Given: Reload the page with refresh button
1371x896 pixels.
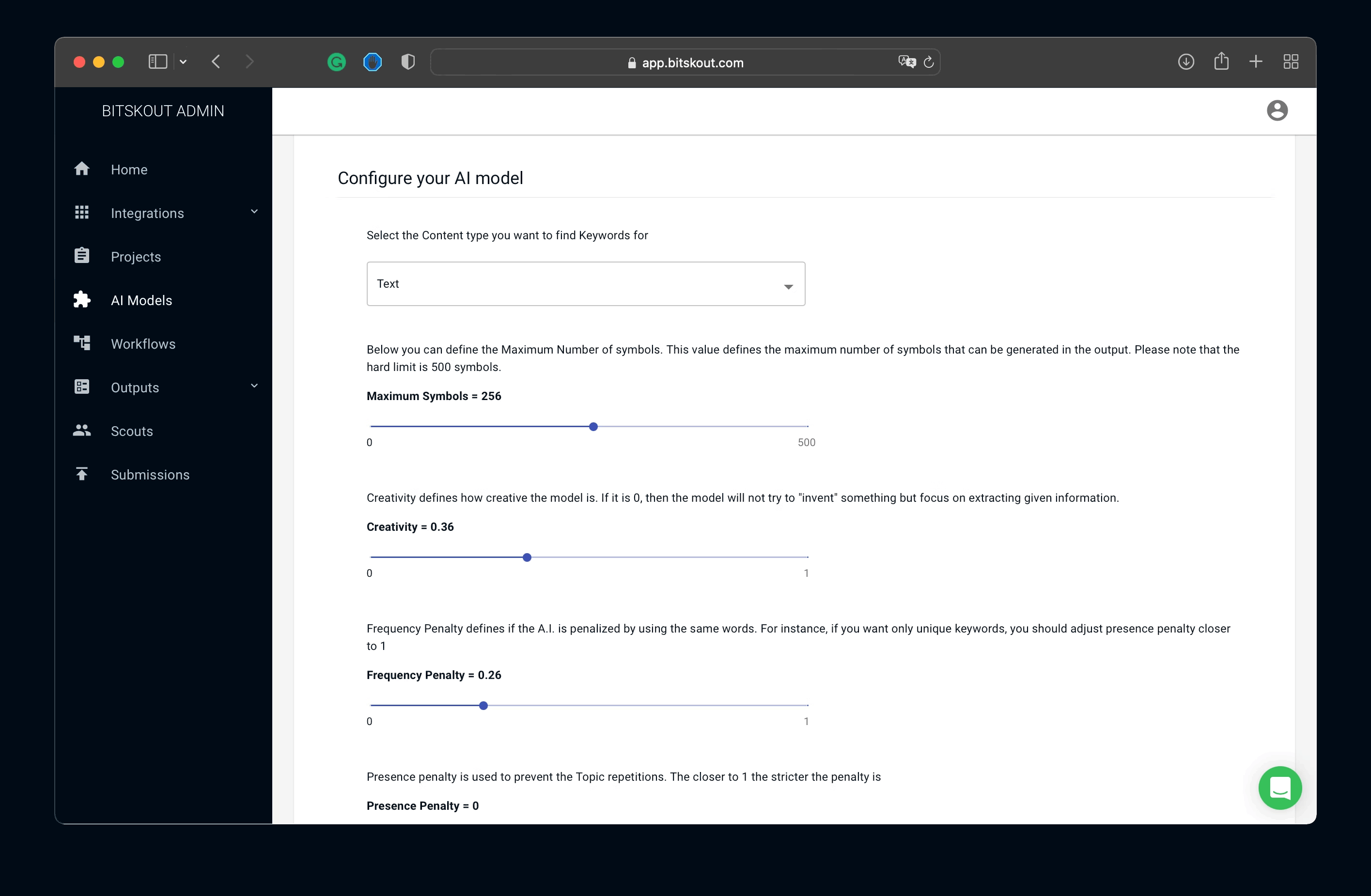Looking at the screenshot, I should (928, 62).
